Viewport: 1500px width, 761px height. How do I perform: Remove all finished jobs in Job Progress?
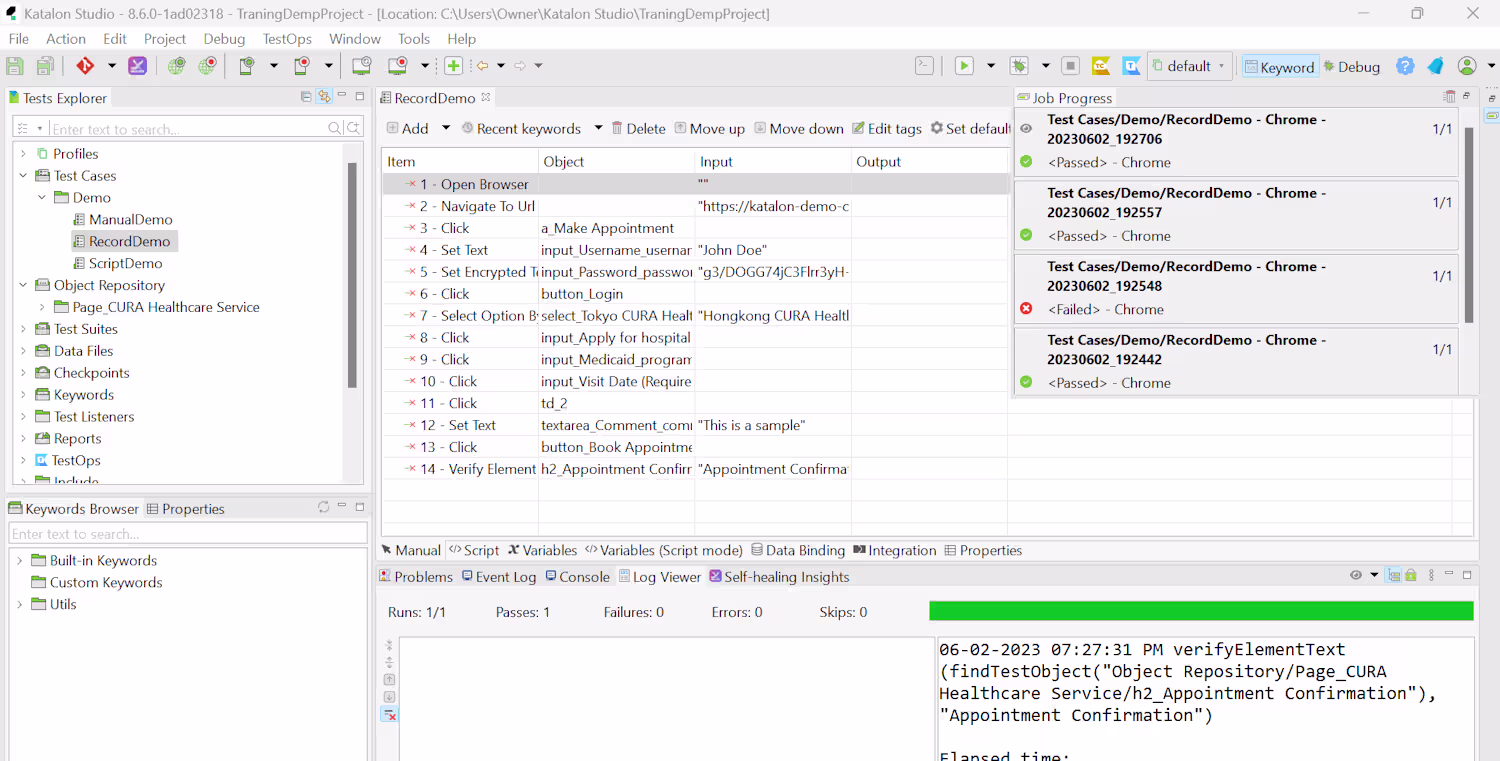coord(1450,97)
